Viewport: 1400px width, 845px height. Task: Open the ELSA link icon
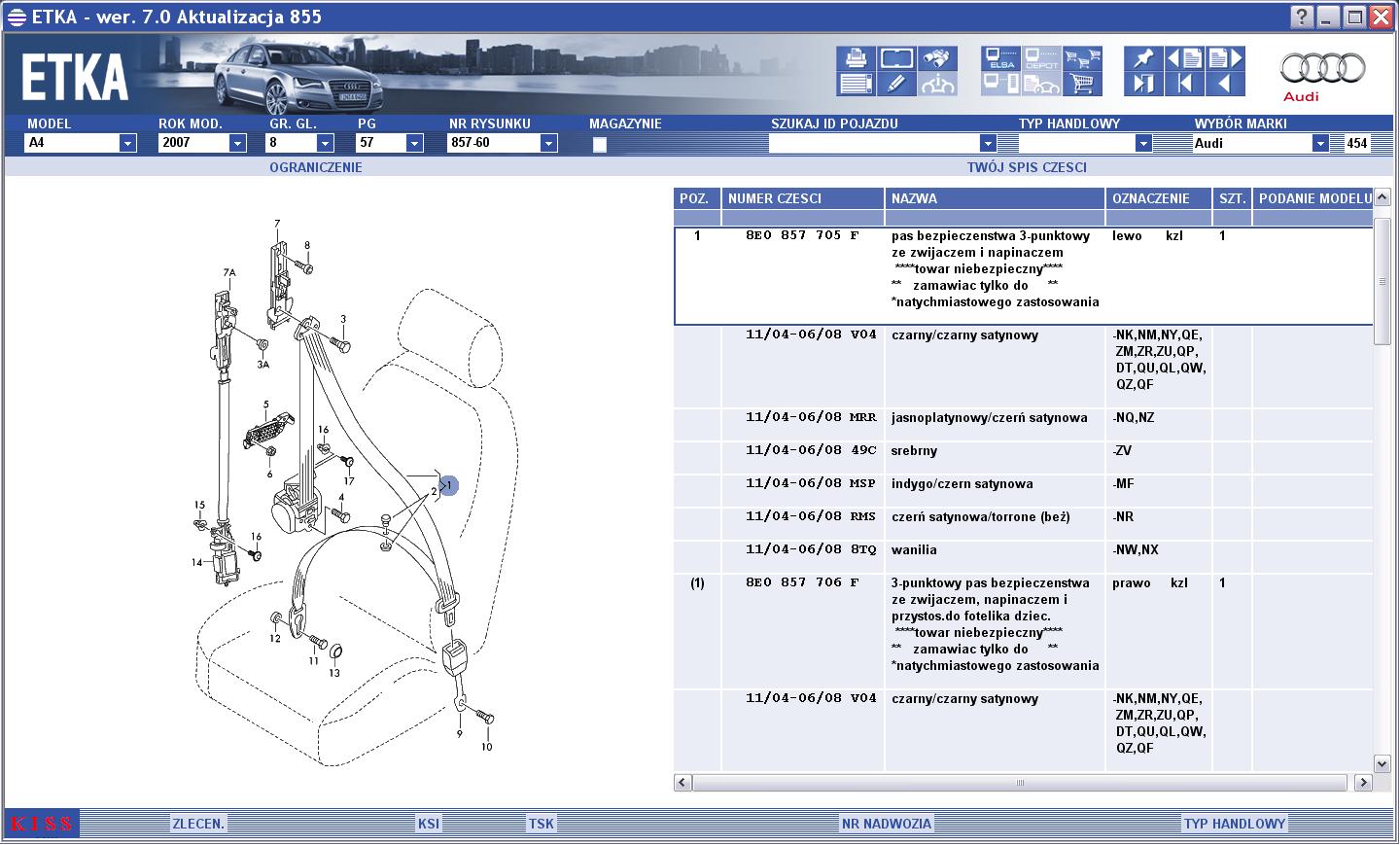1000,58
